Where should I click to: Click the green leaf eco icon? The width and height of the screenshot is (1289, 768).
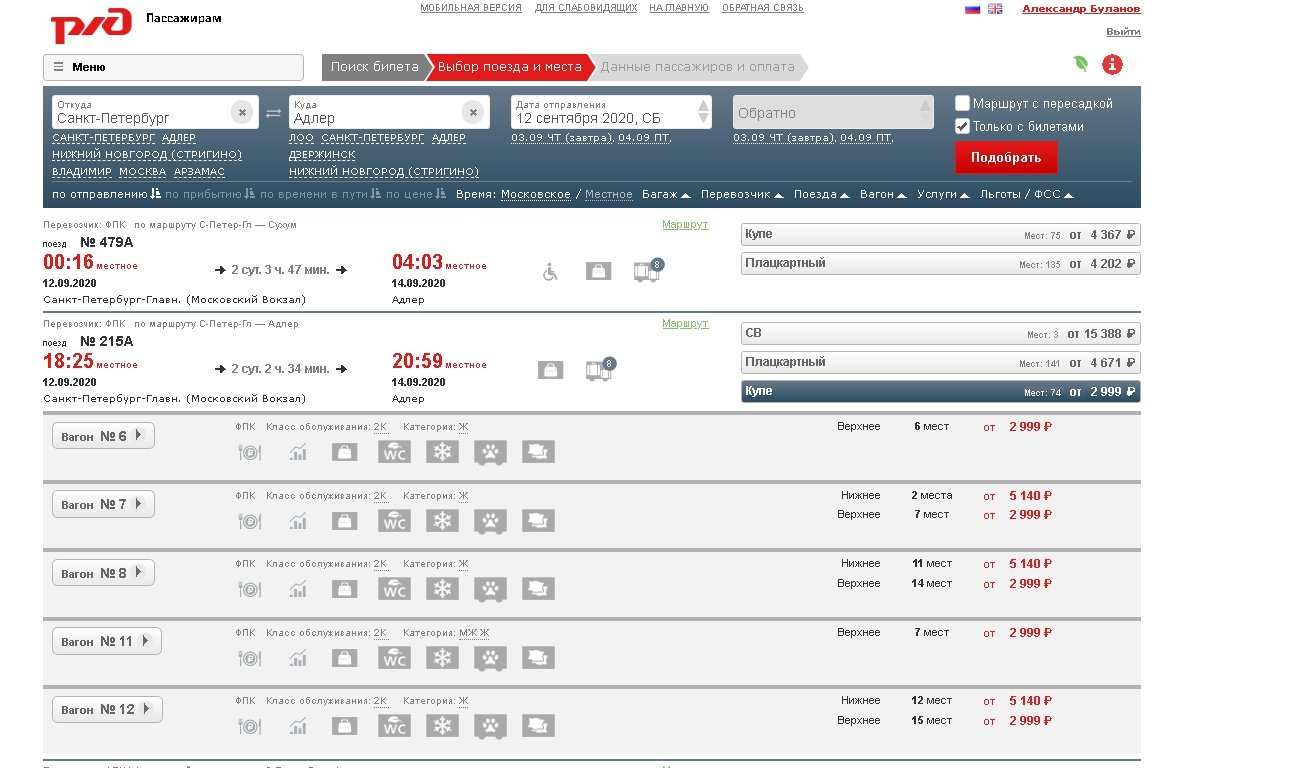pos(1081,64)
